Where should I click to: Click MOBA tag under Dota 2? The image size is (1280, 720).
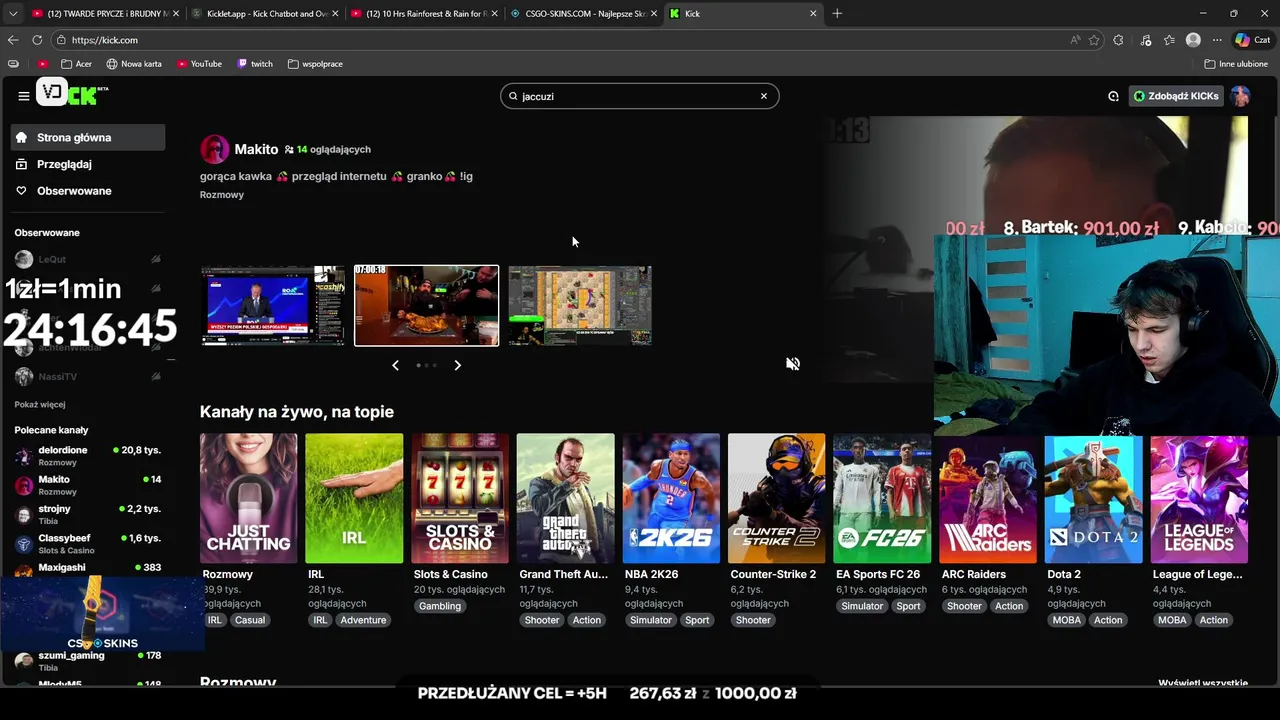(1066, 620)
